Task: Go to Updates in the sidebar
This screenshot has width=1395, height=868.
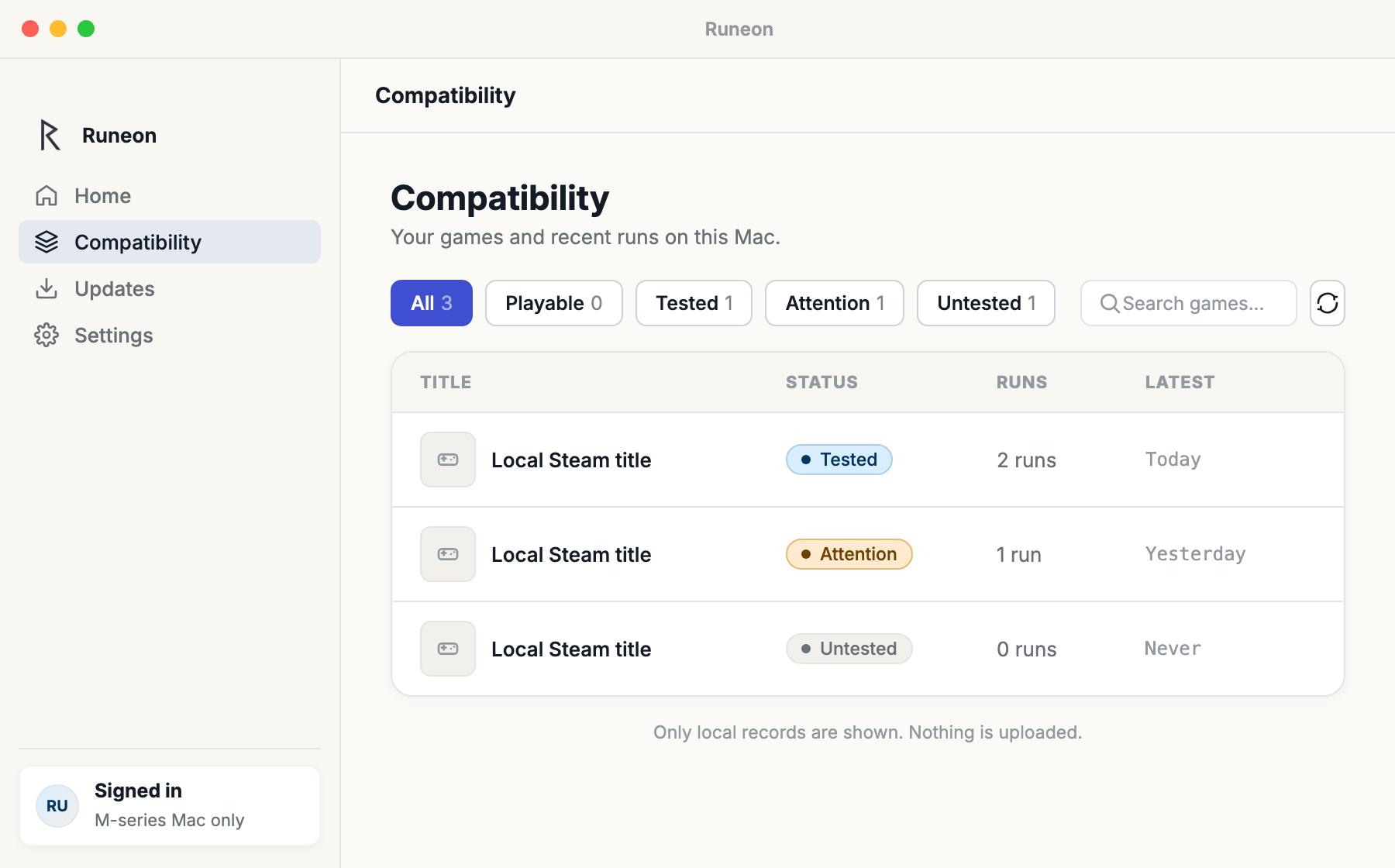Action: click(170, 288)
